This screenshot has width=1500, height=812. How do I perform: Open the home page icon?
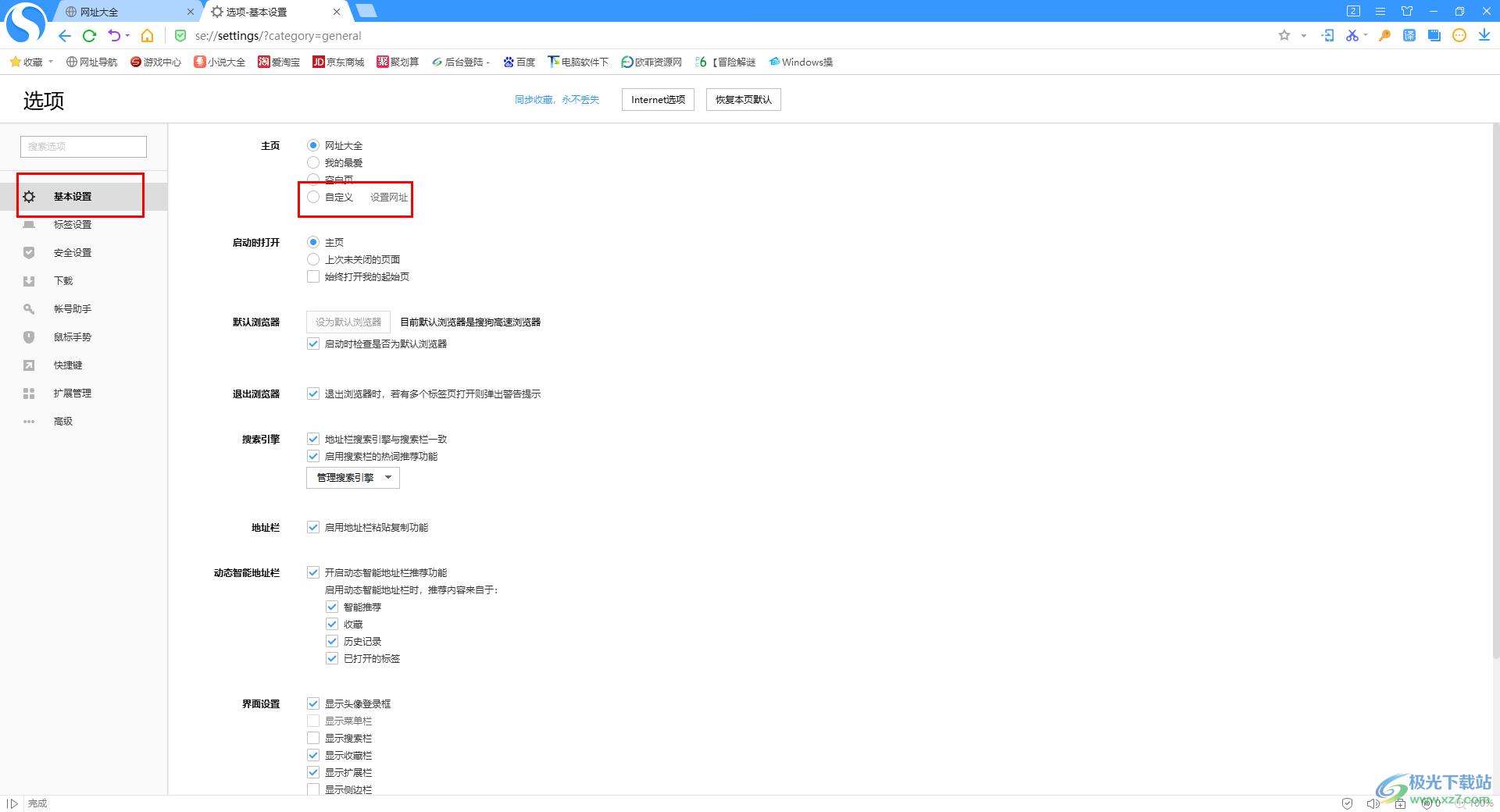tap(147, 36)
